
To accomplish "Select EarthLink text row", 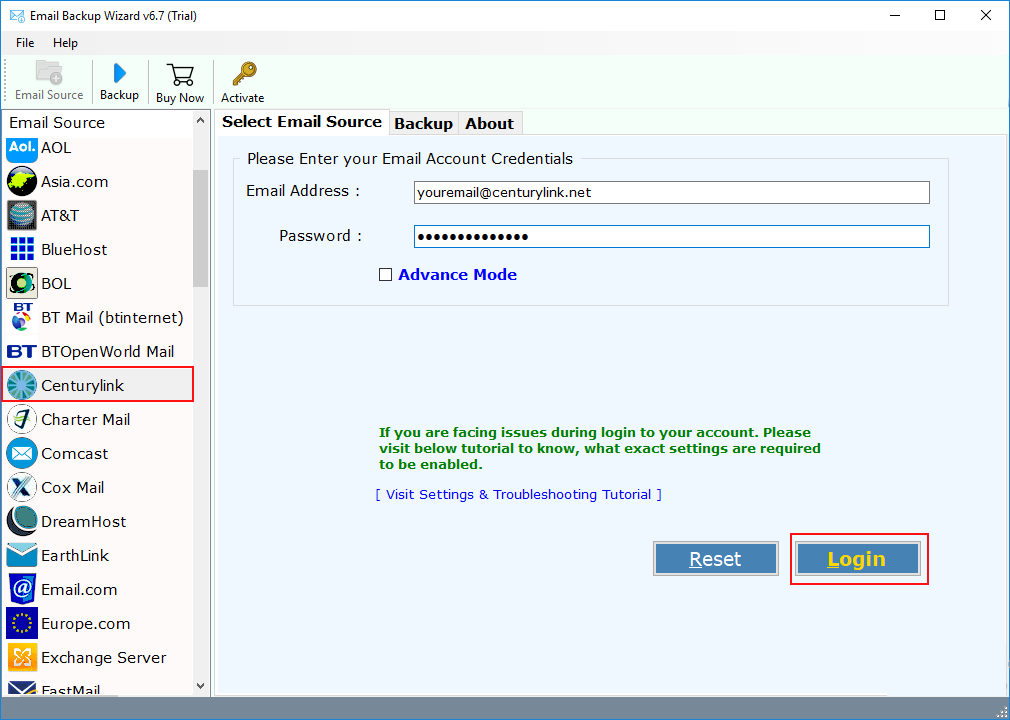I will click(75, 555).
